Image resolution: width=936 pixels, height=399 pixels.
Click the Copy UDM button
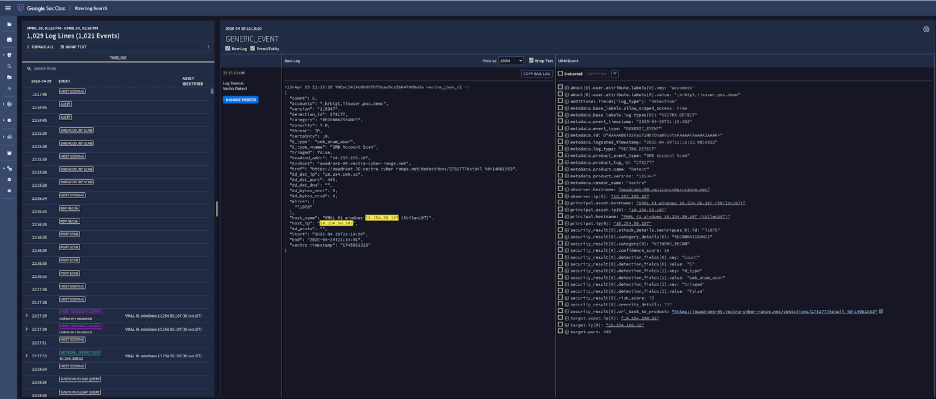598,73
